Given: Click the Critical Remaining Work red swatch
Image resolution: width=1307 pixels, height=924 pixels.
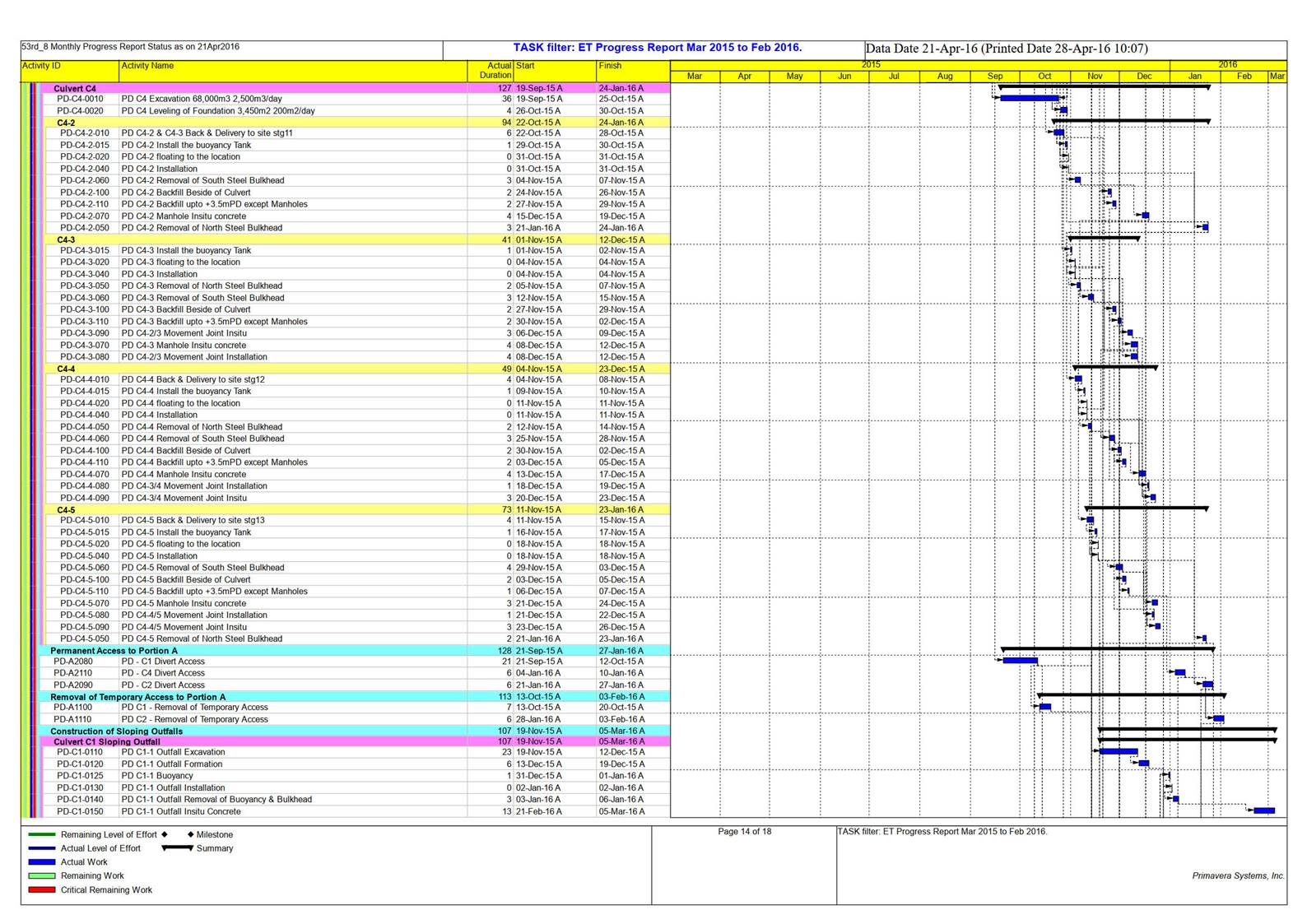Looking at the screenshot, I should coord(42,890).
